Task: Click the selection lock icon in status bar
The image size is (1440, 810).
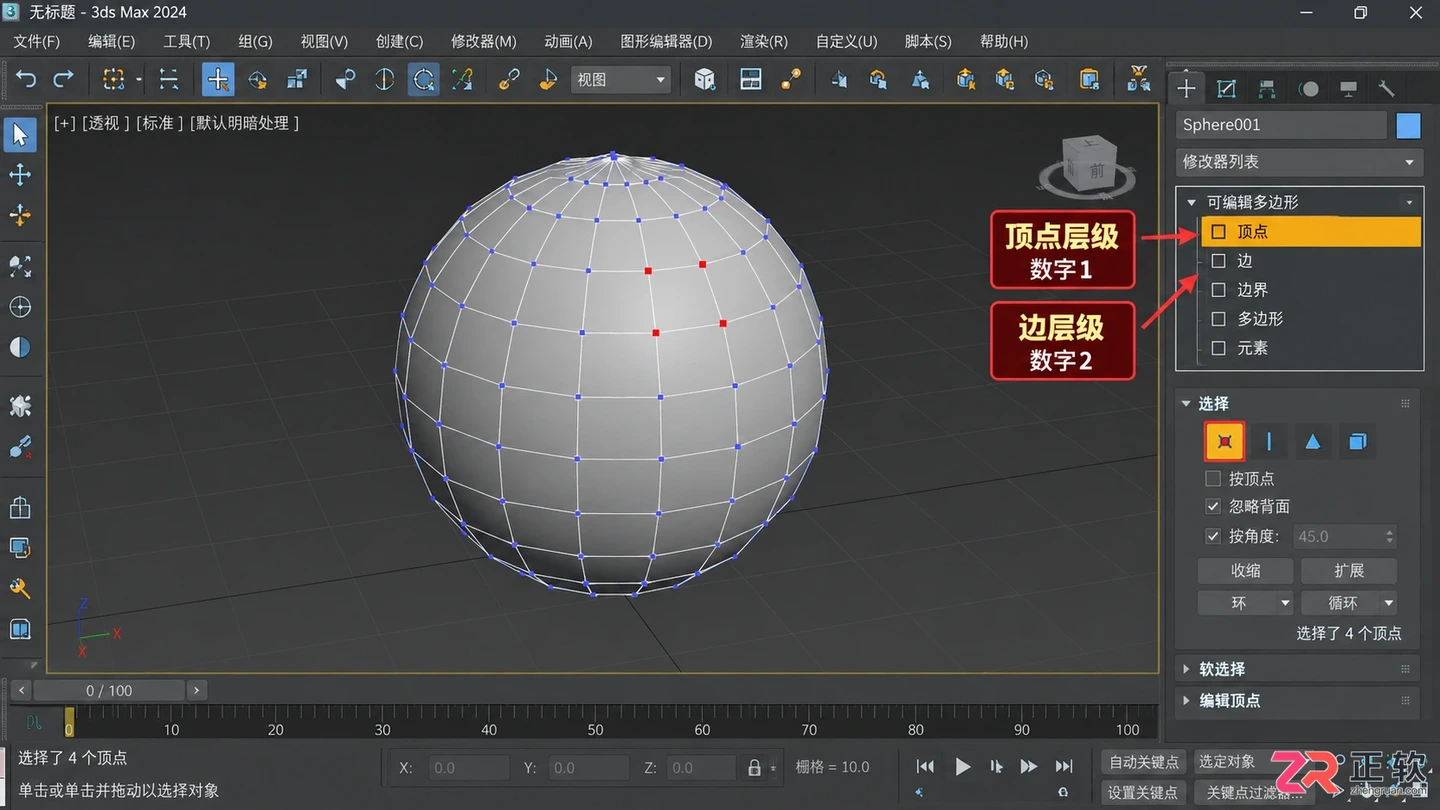Action: click(x=755, y=768)
